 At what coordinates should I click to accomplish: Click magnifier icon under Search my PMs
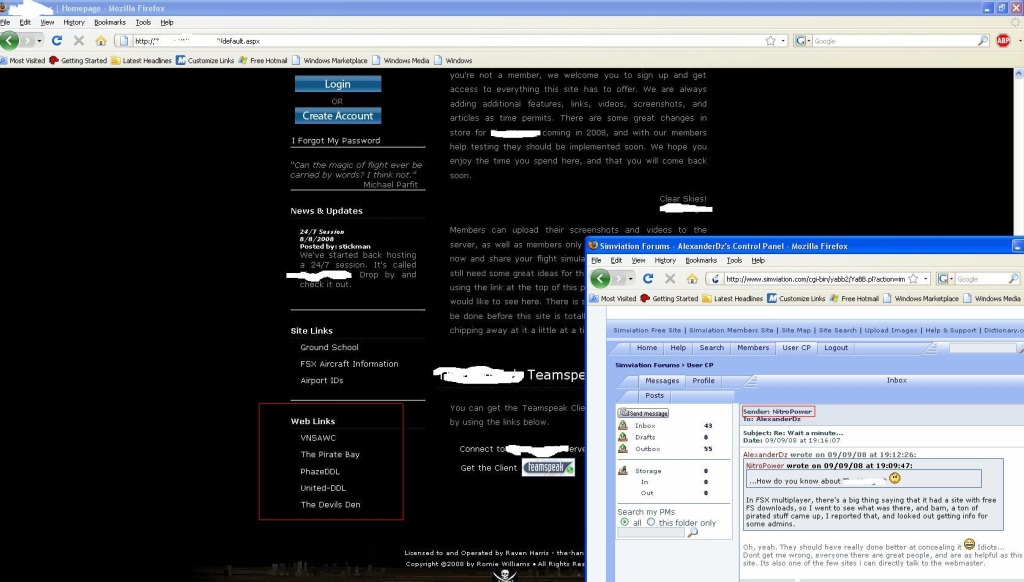pyautogui.click(x=692, y=532)
